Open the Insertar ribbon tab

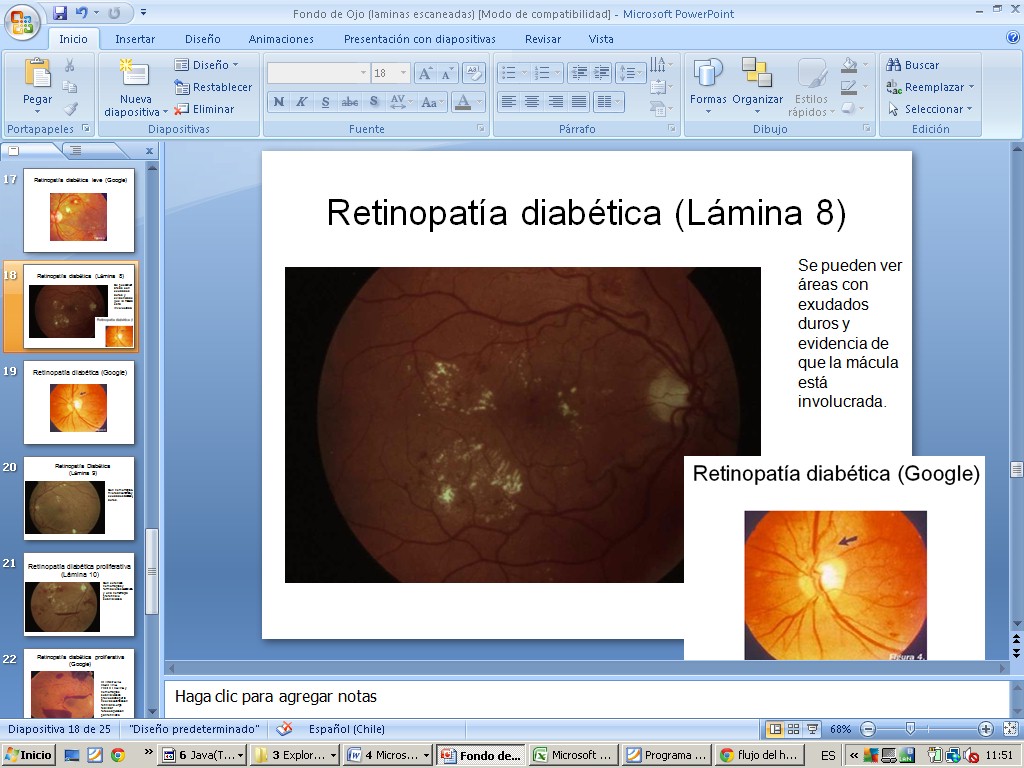click(x=135, y=39)
